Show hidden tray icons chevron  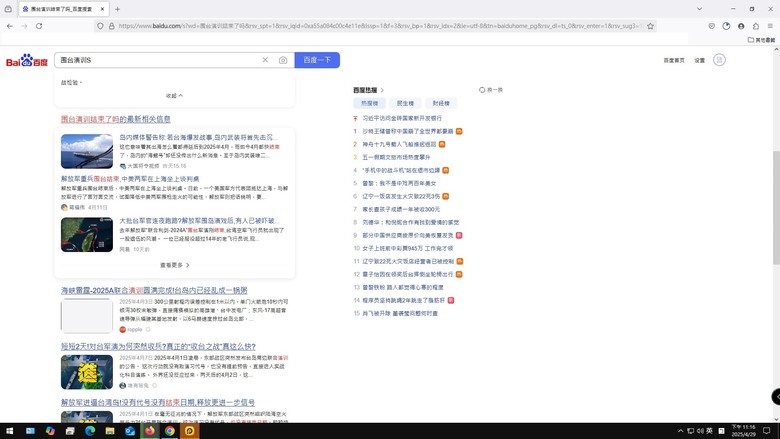click(x=681, y=431)
